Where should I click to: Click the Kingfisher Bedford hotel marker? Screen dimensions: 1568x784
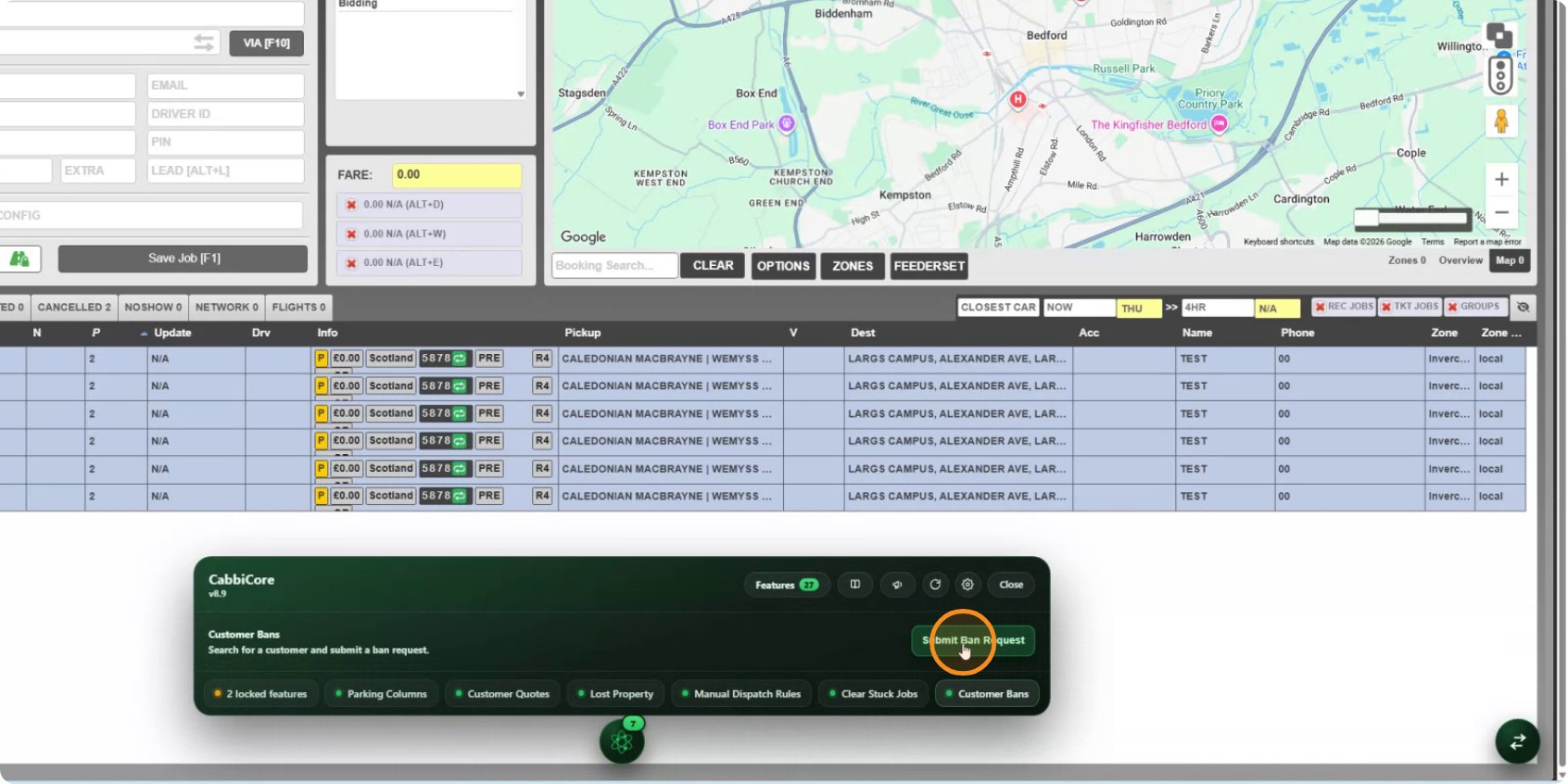click(x=1220, y=124)
